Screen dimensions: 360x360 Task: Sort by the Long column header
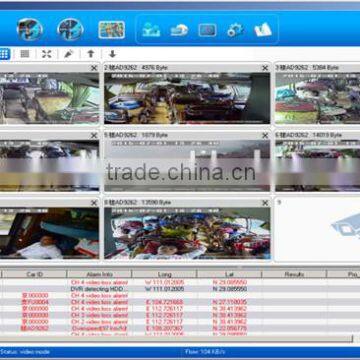[164, 274]
